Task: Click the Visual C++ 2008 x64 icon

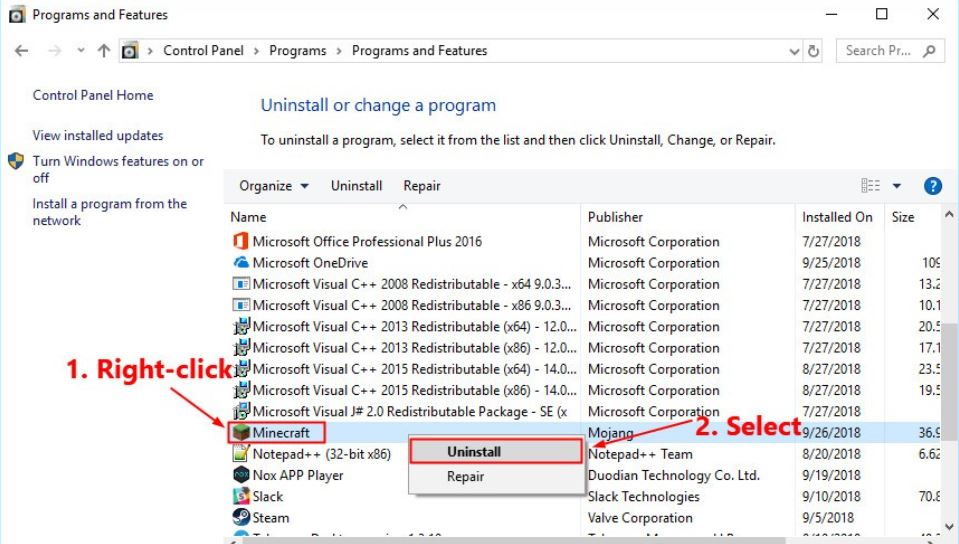Action: pos(241,284)
